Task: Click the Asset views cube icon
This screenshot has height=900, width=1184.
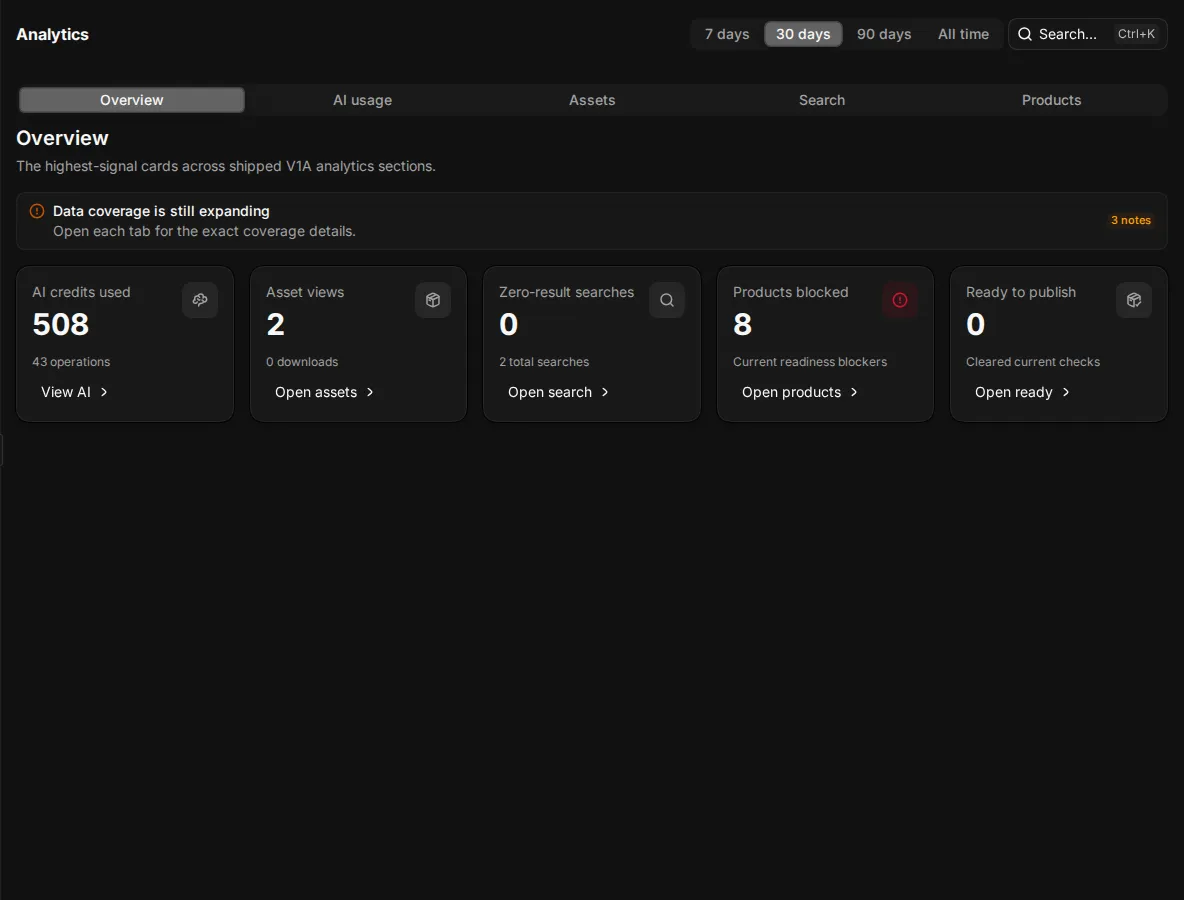Action: 433,300
